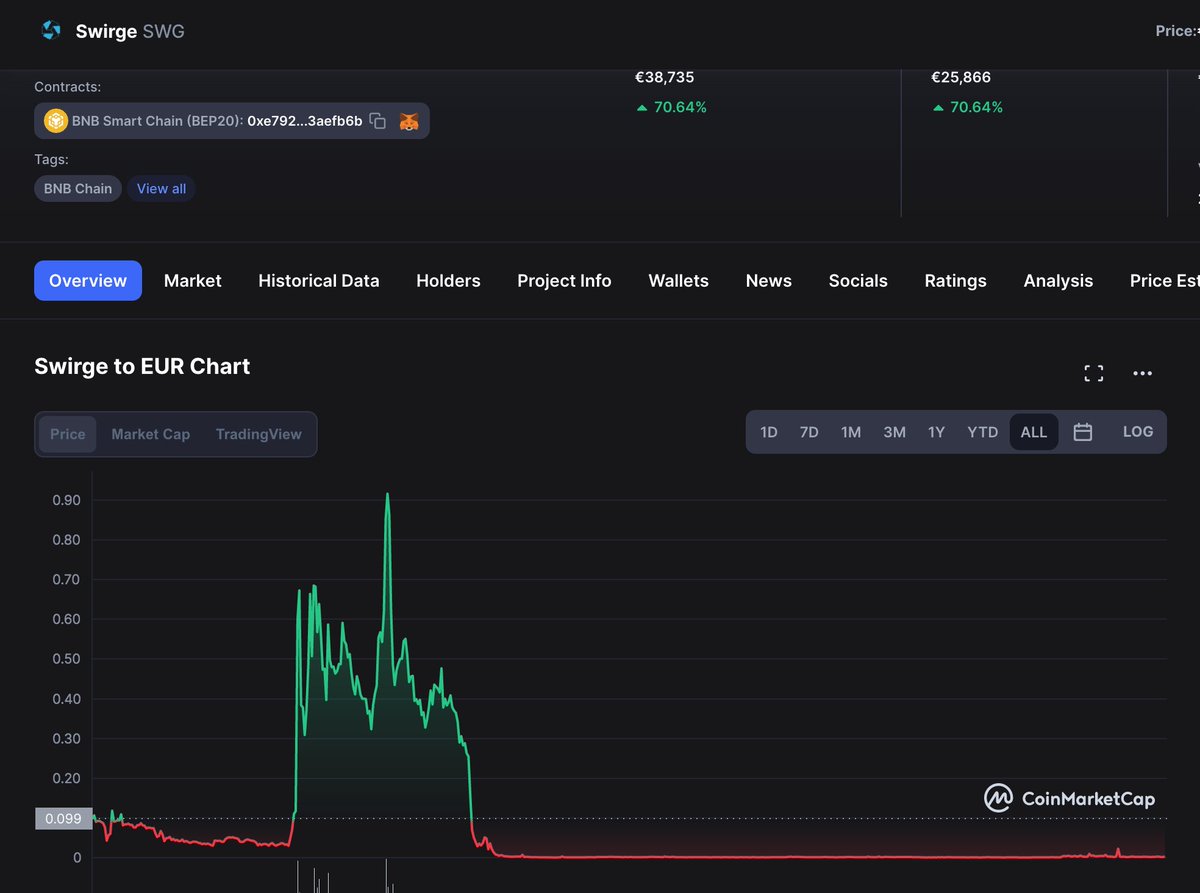This screenshot has width=1200, height=893.
Task: Set chart range to 7D
Action: (809, 432)
